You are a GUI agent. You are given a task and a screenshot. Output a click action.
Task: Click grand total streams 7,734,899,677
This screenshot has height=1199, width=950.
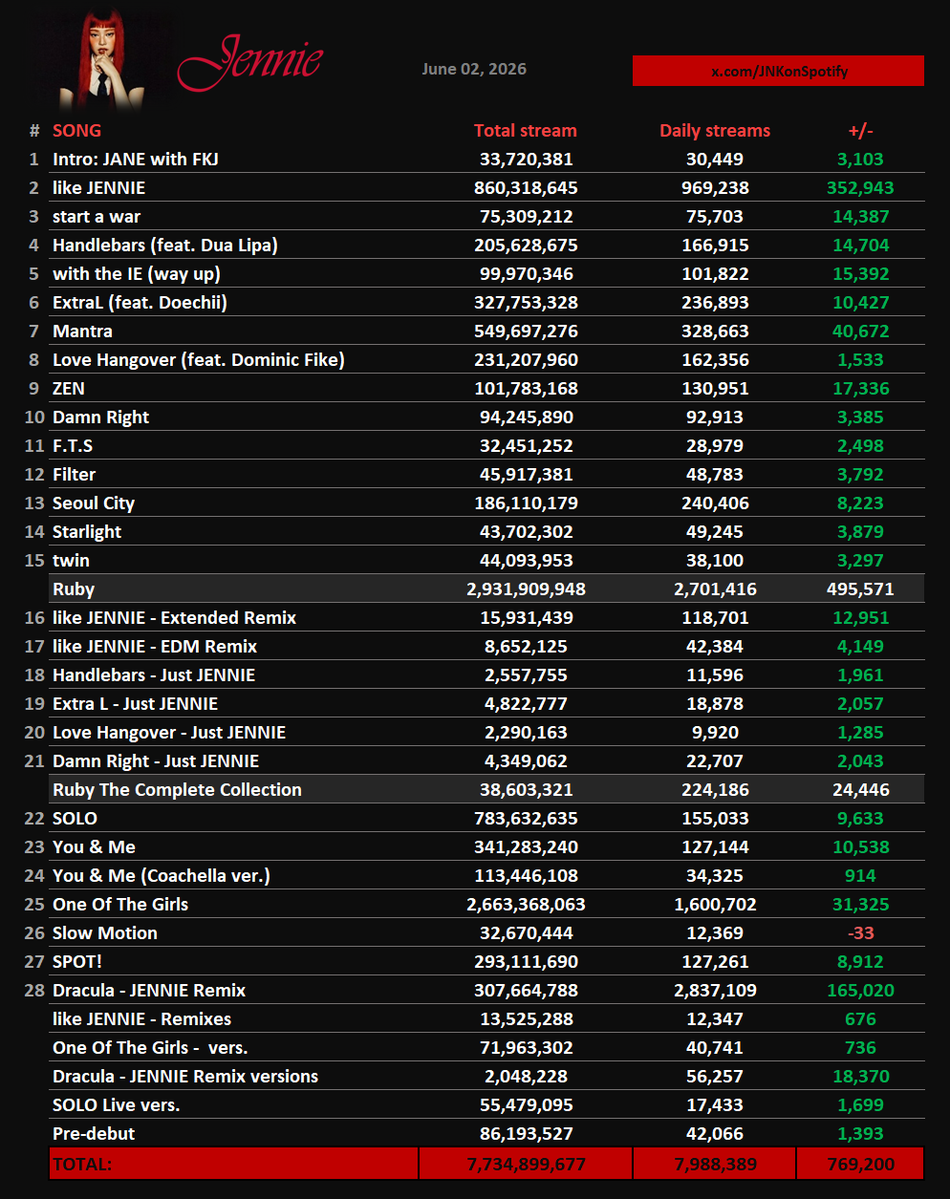click(x=526, y=1164)
